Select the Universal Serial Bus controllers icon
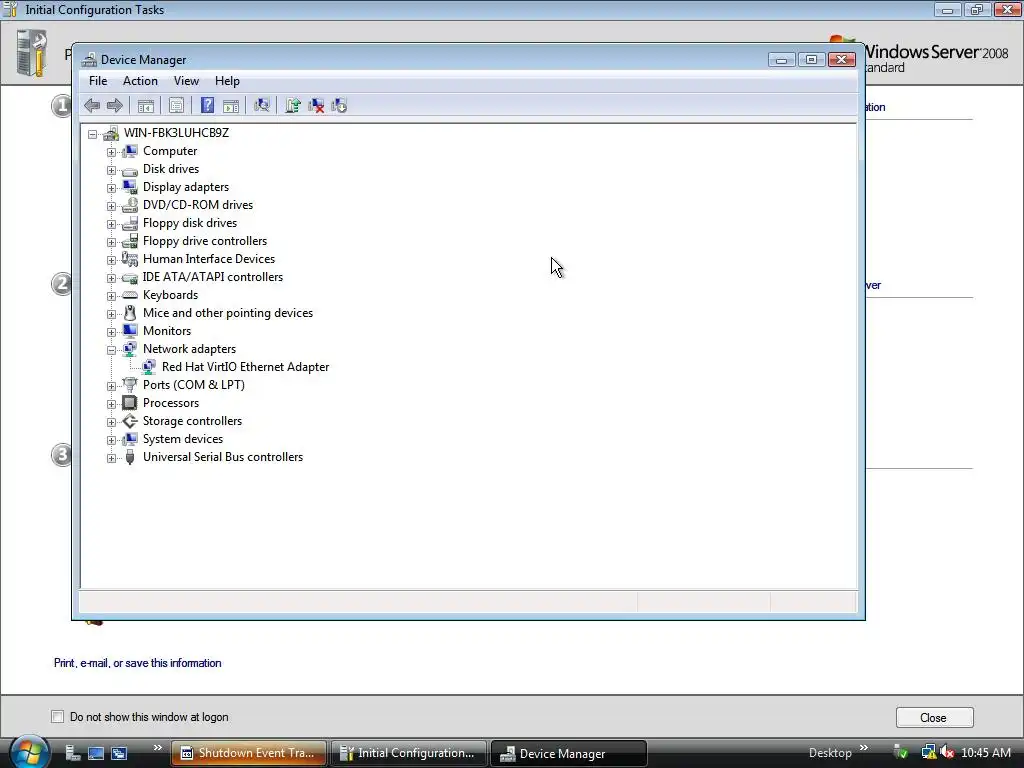This screenshot has height=768, width=1024. pyautogui.click(x=130, y=457)
